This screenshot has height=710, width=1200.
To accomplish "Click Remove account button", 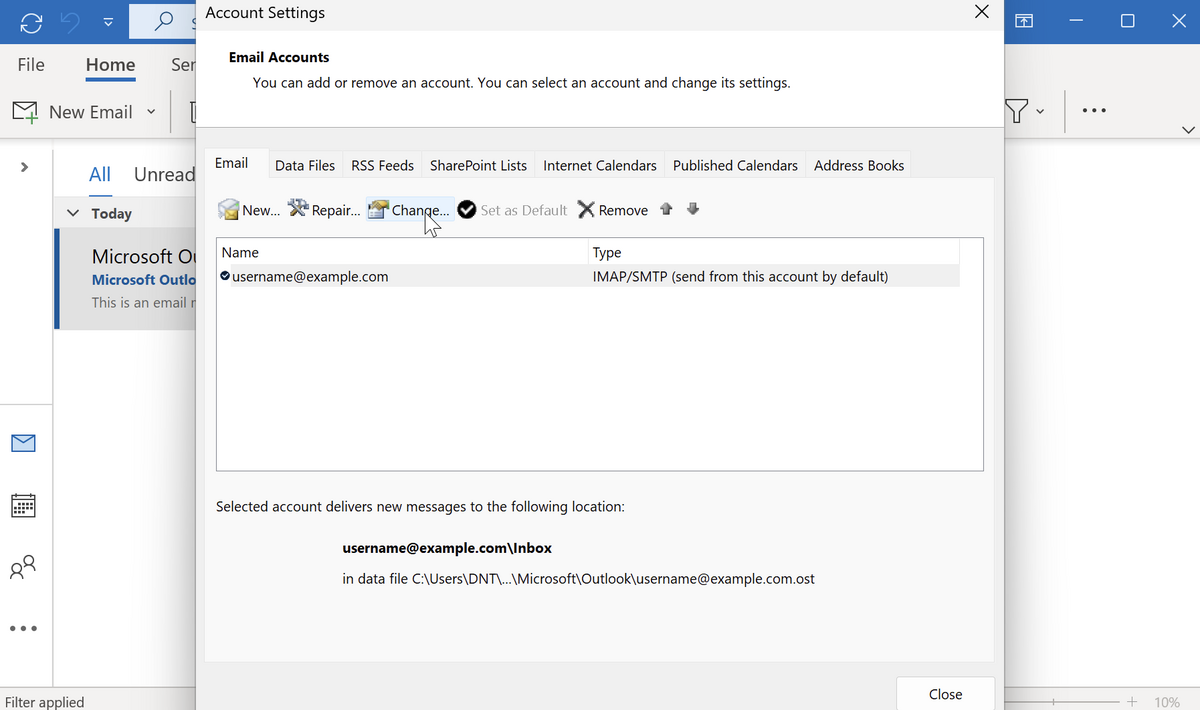I will coord(613,210).
